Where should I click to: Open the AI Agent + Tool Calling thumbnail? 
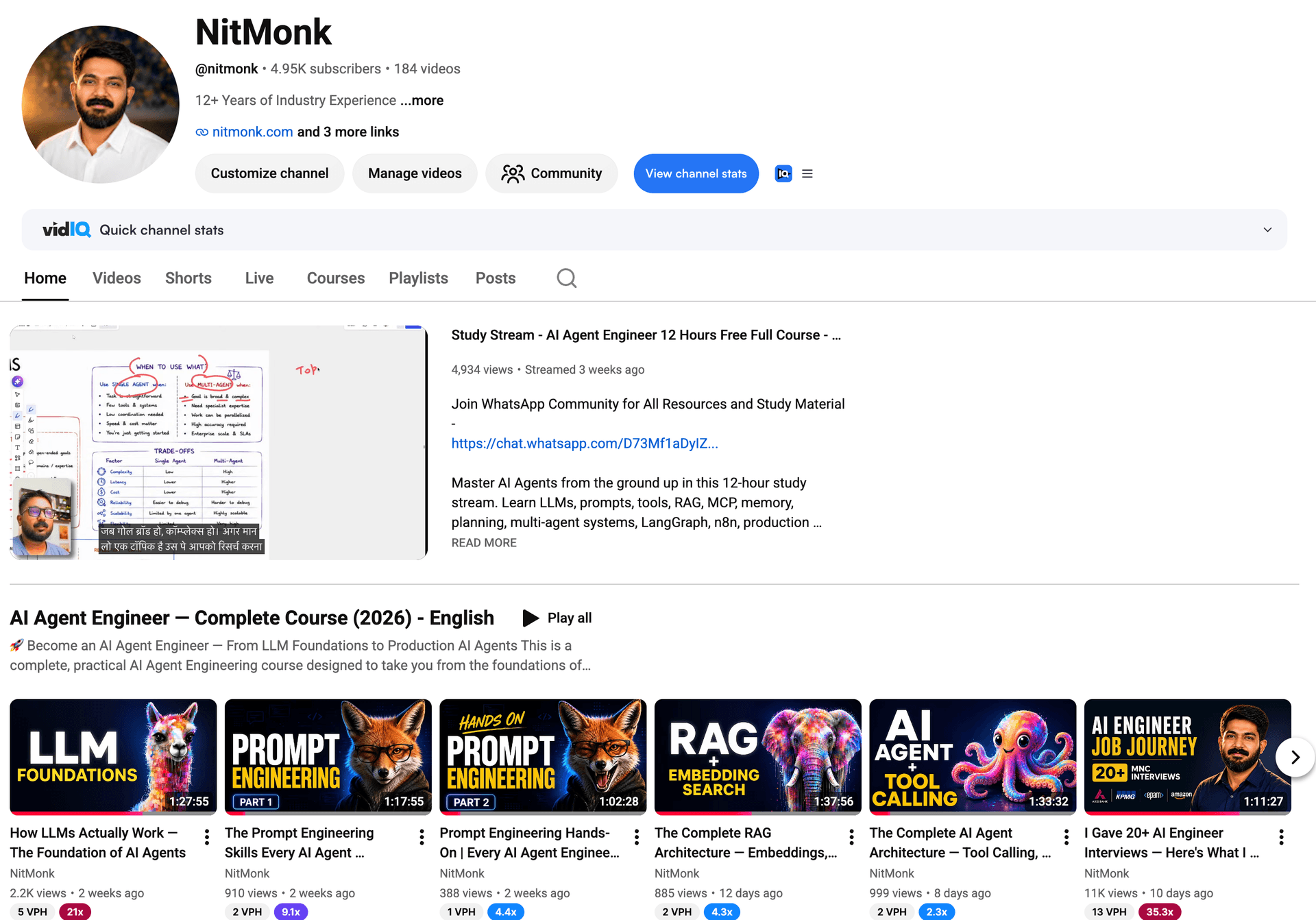tap(973, 756)
